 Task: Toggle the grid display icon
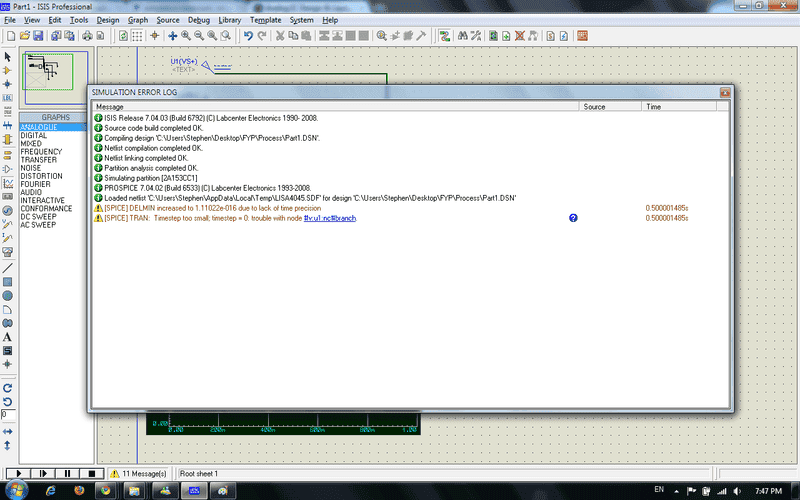click(x=137, y=36)
